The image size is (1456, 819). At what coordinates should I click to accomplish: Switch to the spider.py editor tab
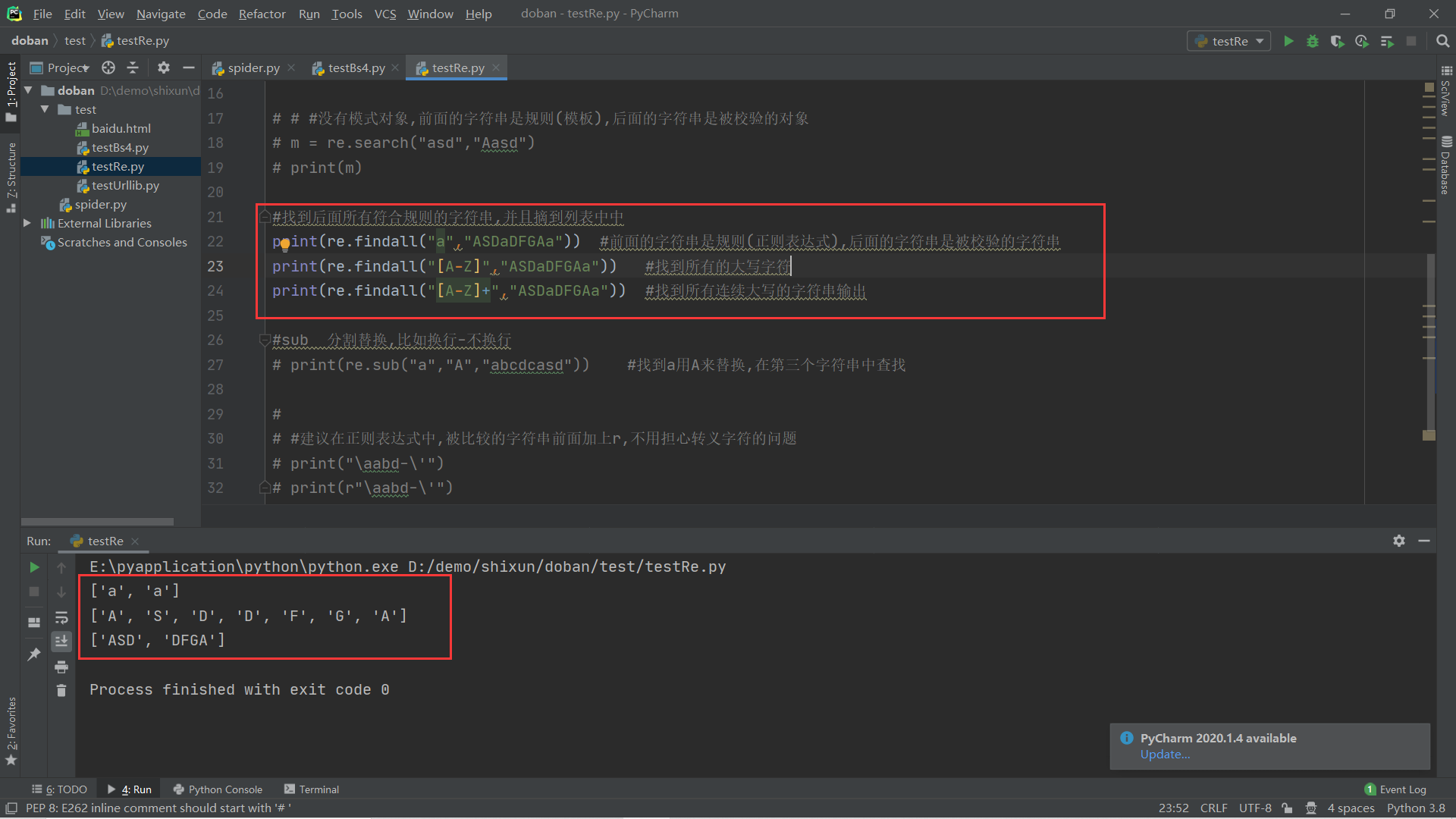coord(253,67)
